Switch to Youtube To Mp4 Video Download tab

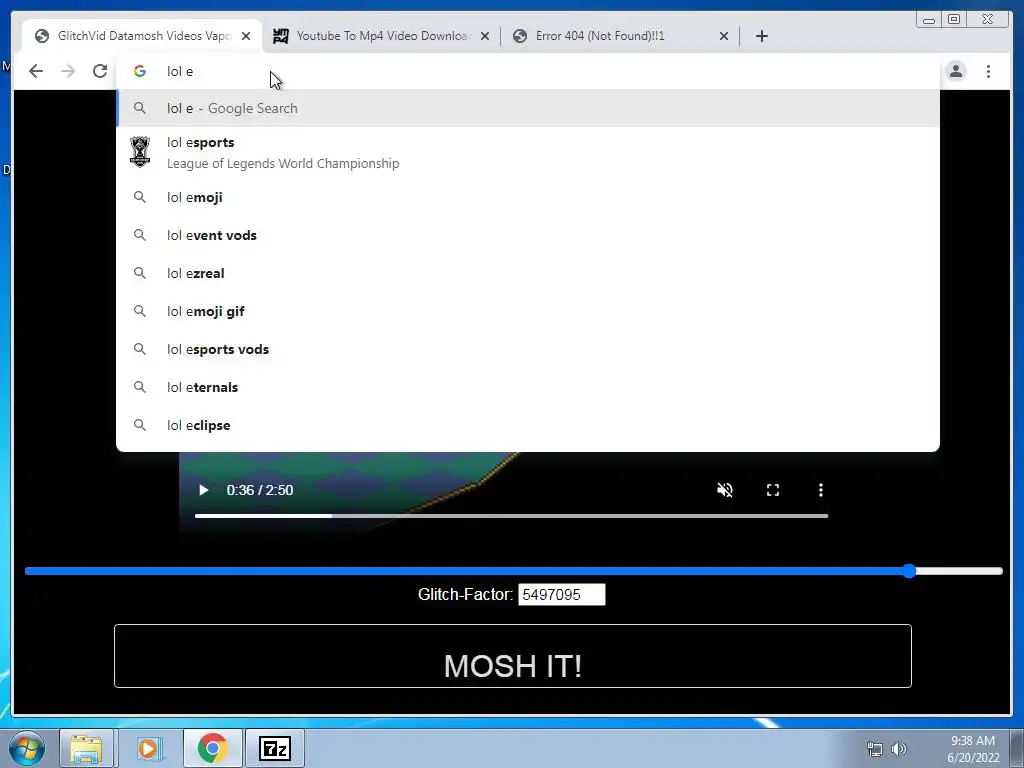pos(381,36)
